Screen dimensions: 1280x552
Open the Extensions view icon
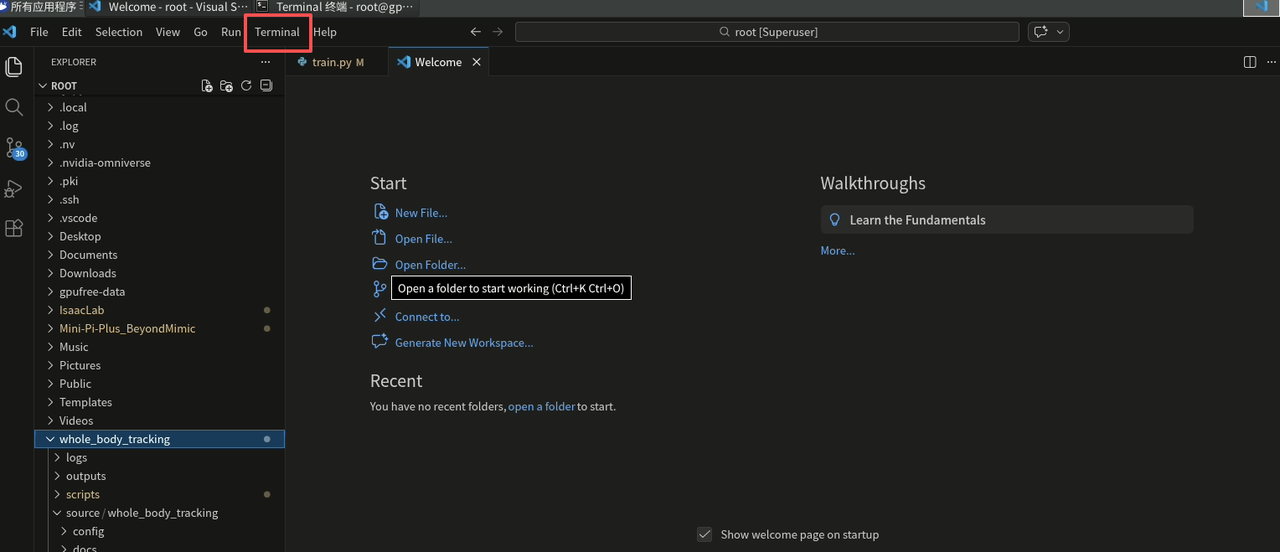click(x=14, y=228)
